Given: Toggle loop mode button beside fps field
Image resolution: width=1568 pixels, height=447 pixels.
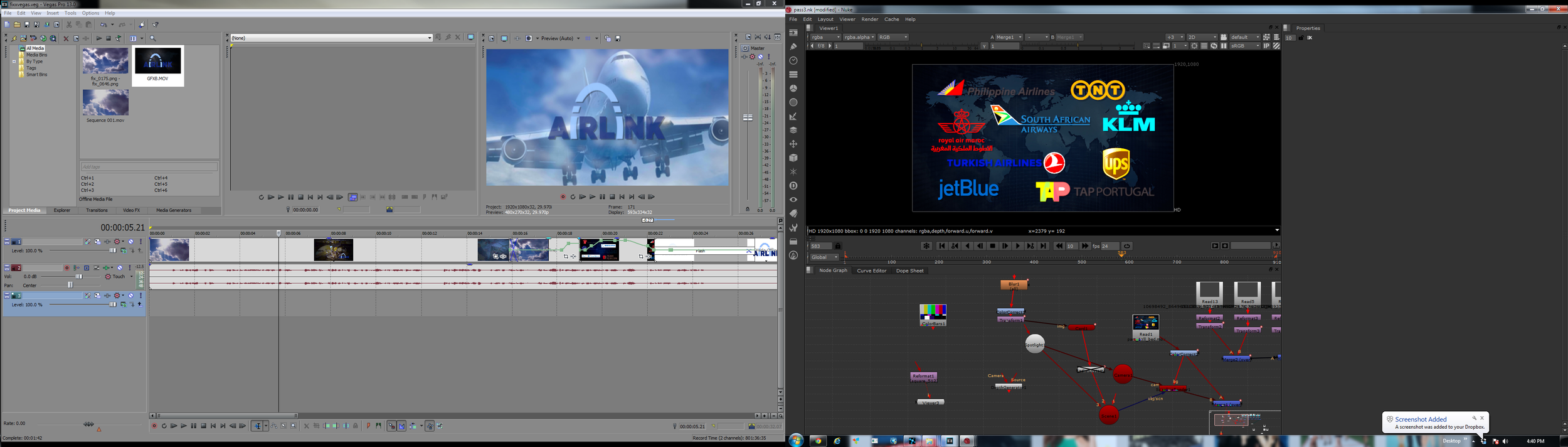Looking at the screenshot, I should [1126, 246].
